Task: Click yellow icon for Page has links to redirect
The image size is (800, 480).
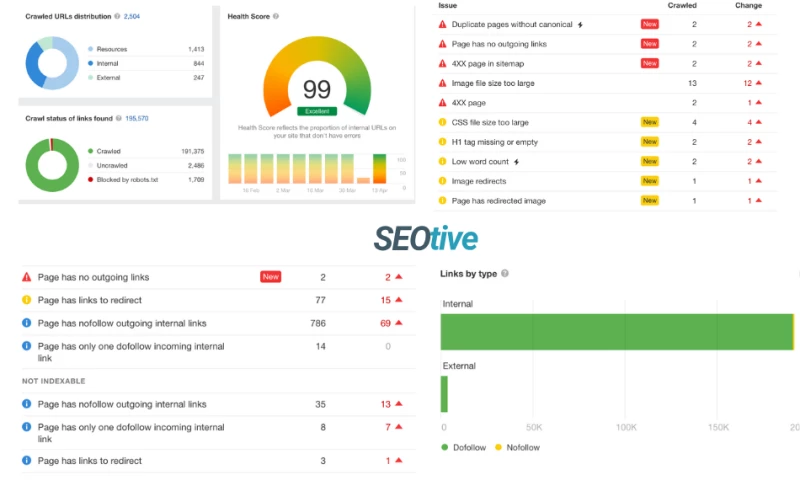Action: point(27,300)
